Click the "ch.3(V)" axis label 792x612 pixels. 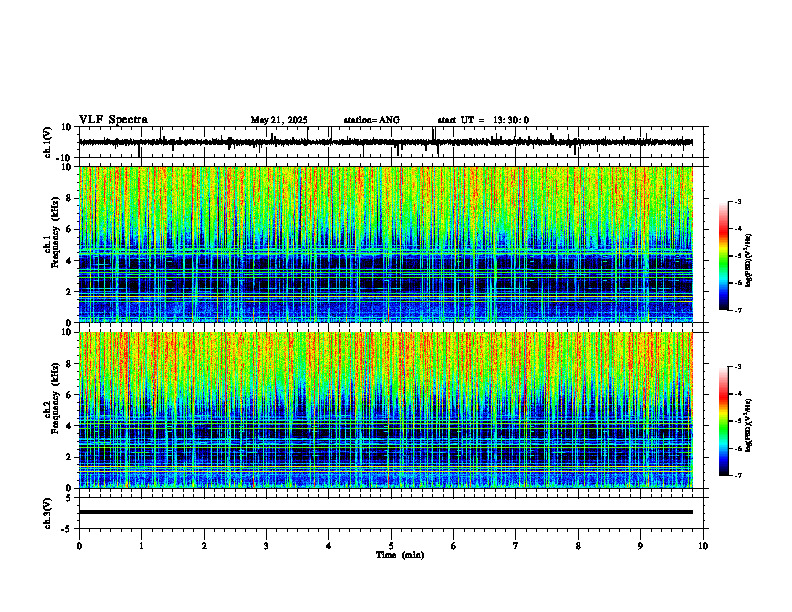click(48, 513)
